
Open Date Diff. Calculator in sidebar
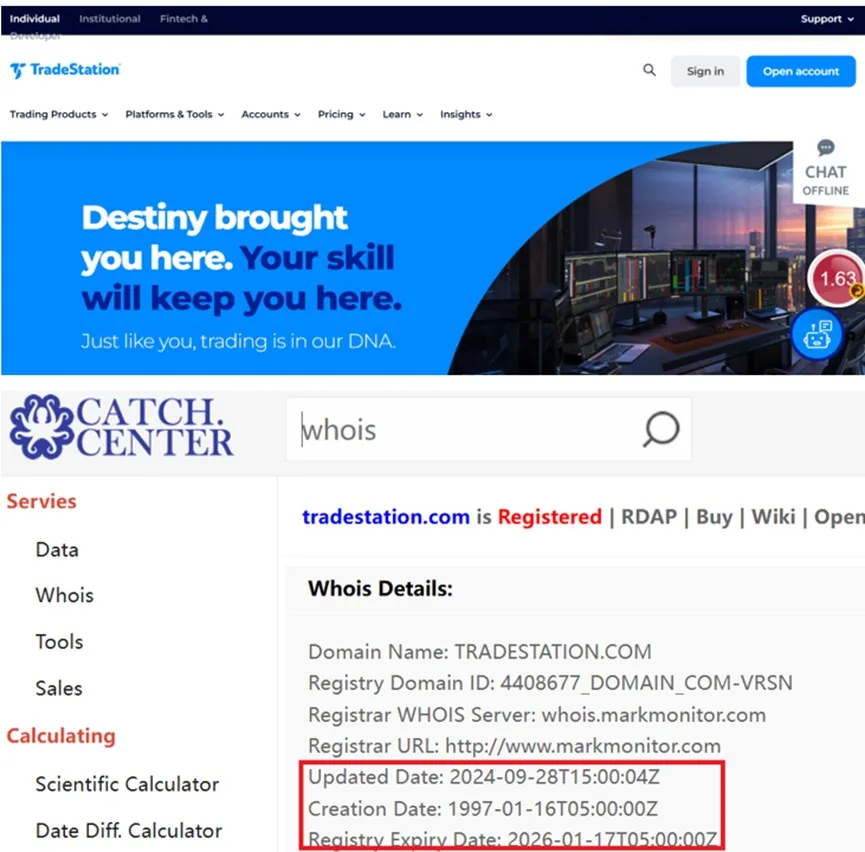(x=129, y=830)
